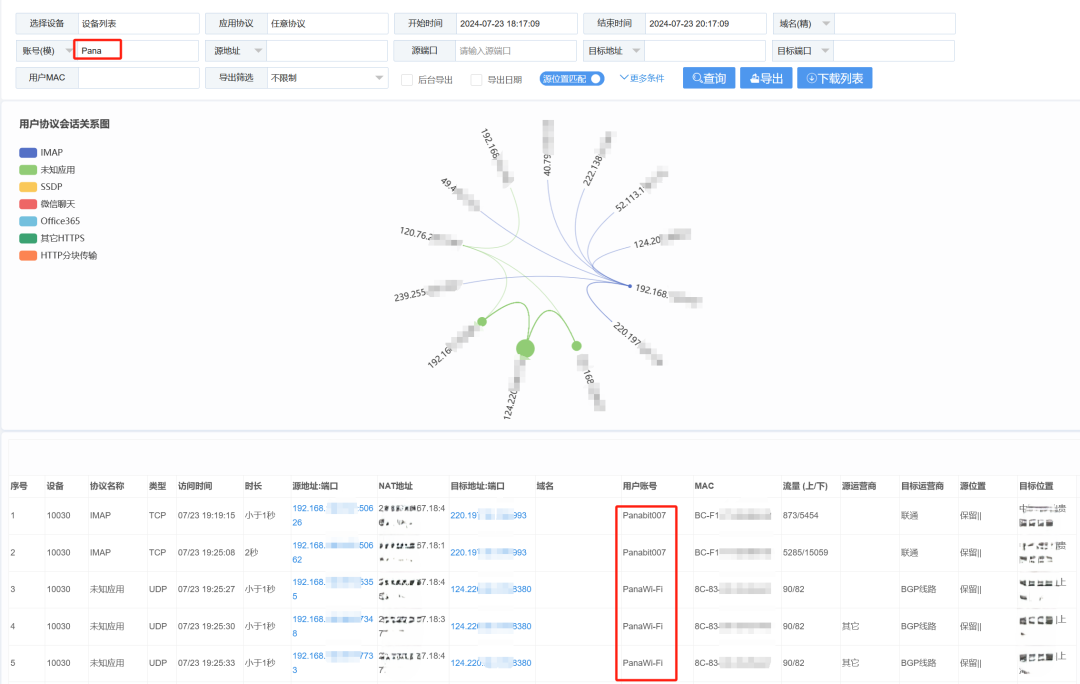Viewport: 1080px width, 684px height.
Task: Click the 域名 text input field
Action: 894,23
